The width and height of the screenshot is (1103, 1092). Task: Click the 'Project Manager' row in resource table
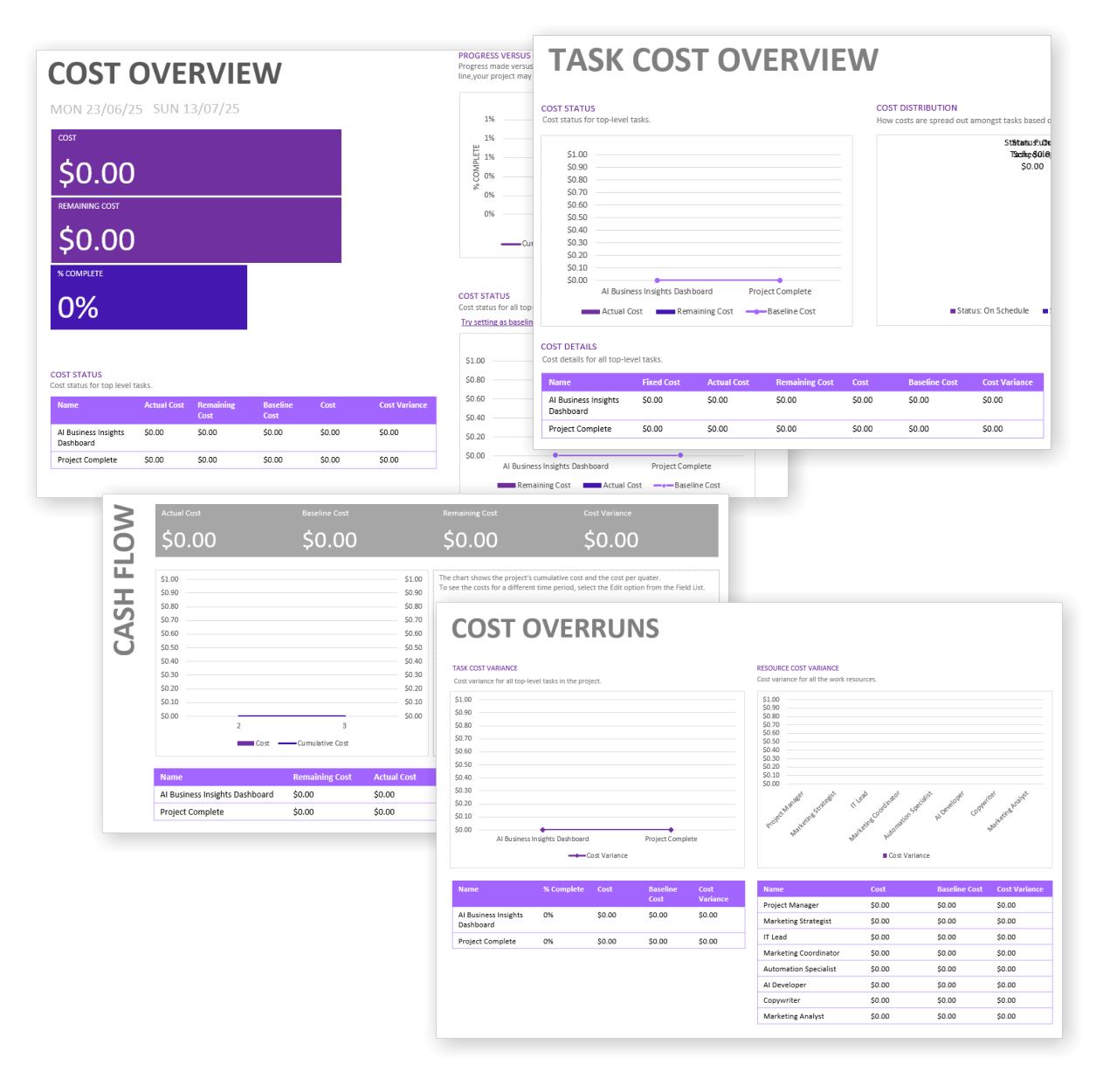point(905,905)
